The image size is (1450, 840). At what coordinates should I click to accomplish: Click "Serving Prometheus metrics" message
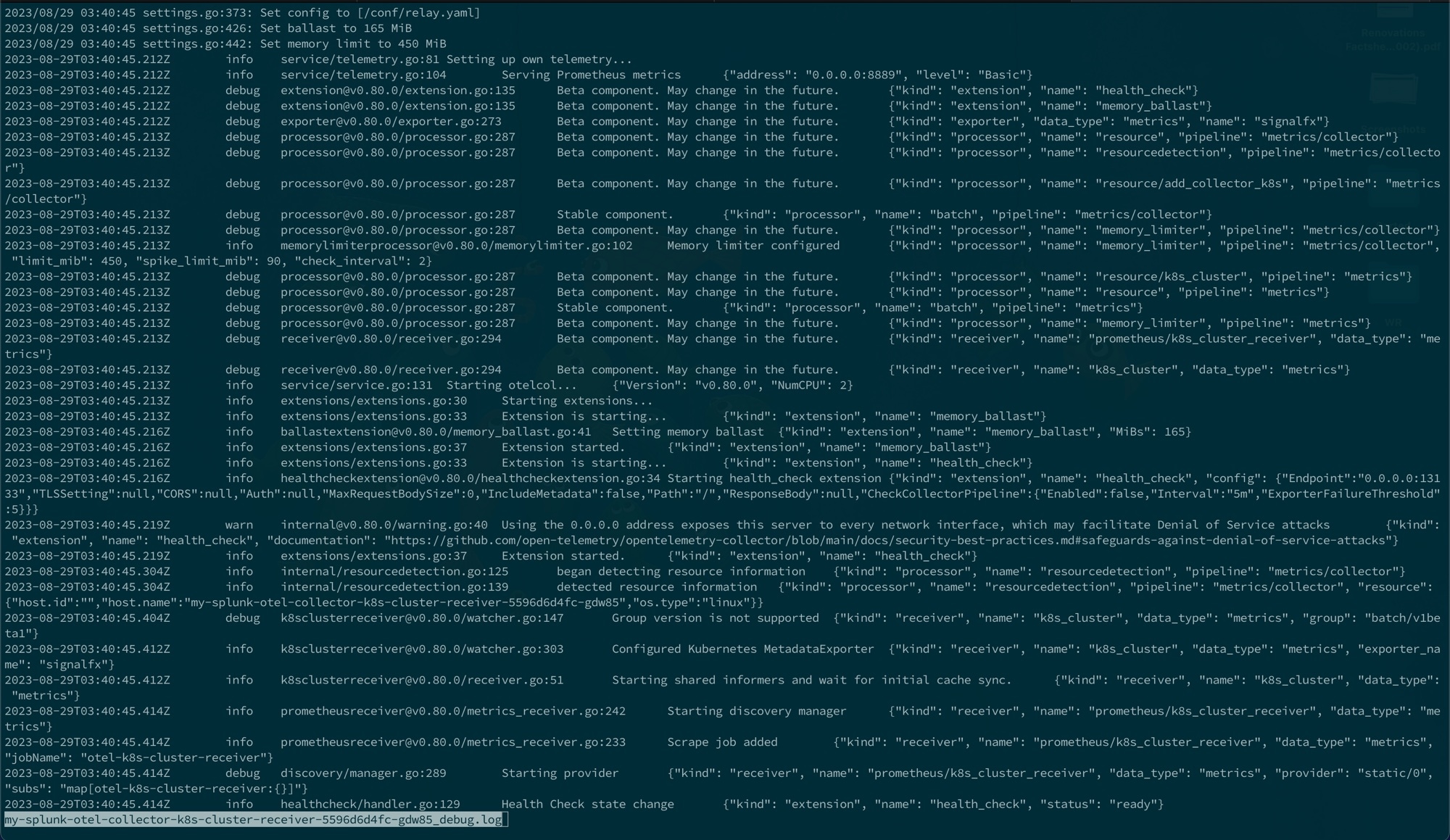[591, 75]
